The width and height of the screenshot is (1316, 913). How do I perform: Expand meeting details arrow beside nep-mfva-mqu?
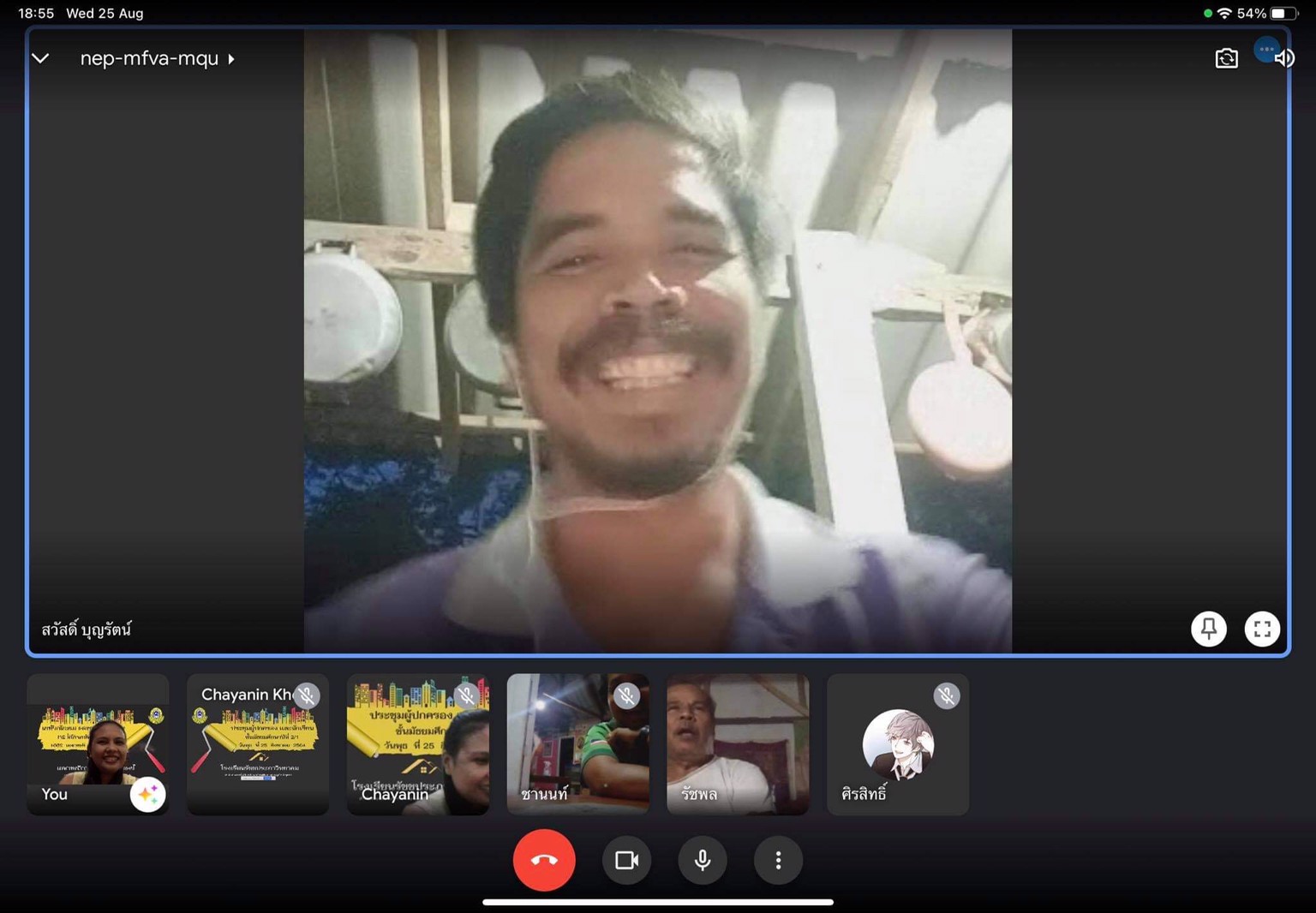click(231, 59)
